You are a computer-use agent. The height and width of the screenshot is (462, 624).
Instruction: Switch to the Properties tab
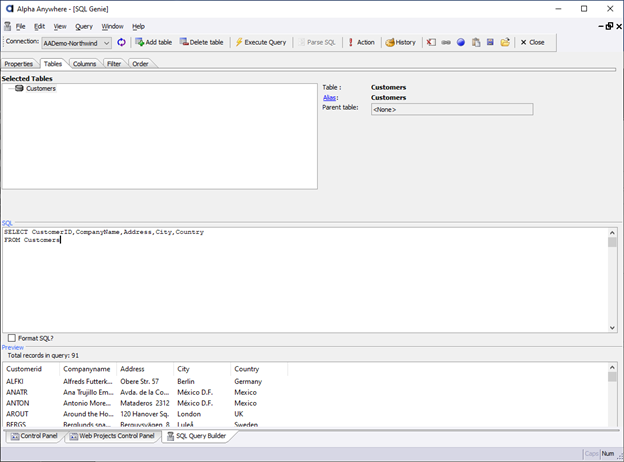pyautogui.click(x=19, y=64)
